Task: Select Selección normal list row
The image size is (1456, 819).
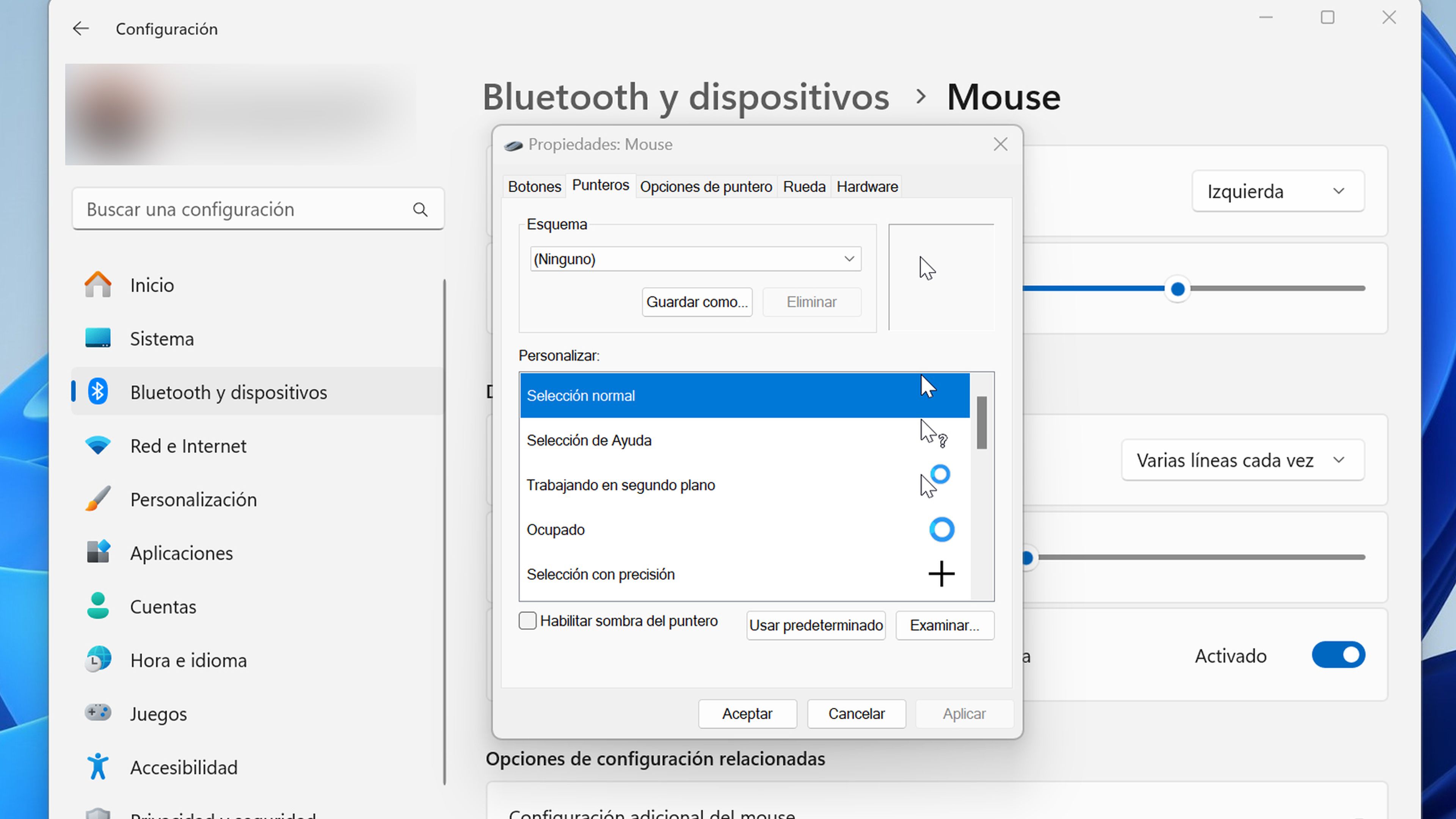Action: tap(744, 395)
